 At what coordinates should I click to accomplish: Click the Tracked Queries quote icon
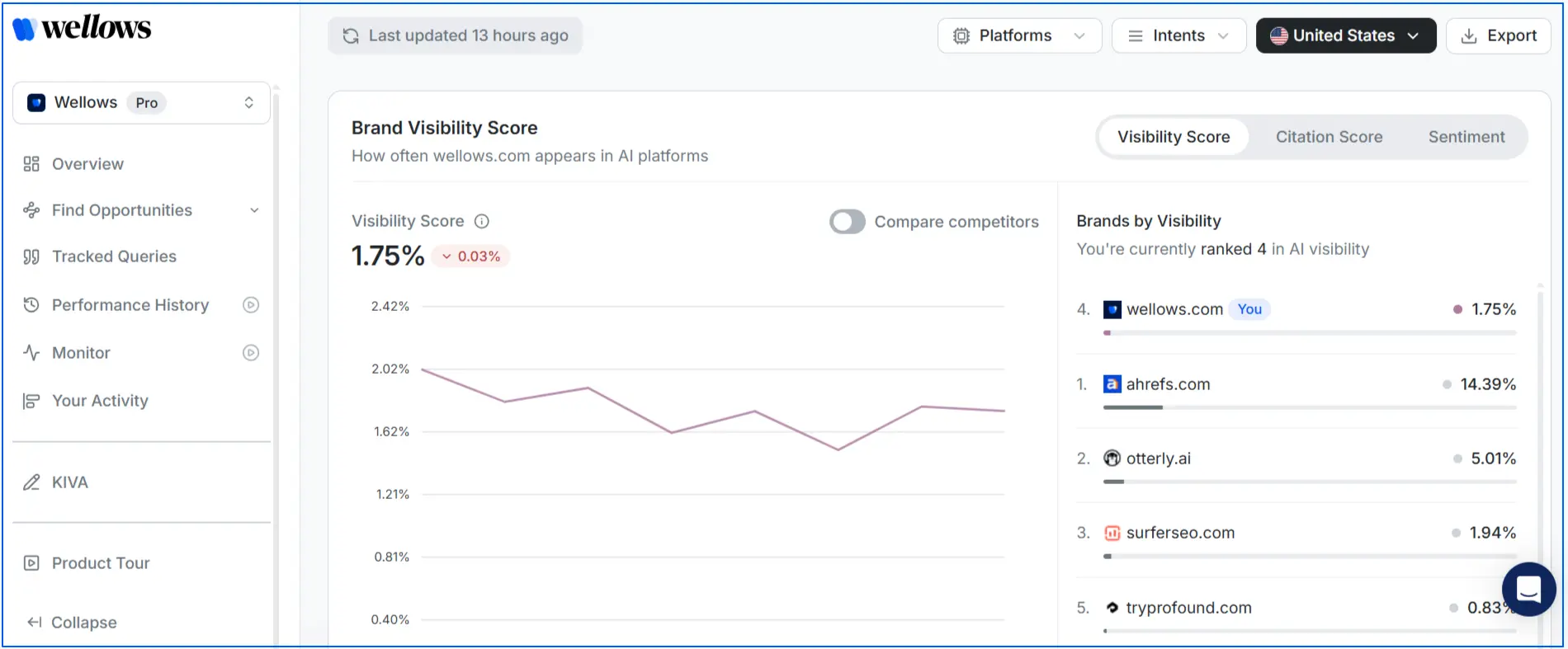31,256
